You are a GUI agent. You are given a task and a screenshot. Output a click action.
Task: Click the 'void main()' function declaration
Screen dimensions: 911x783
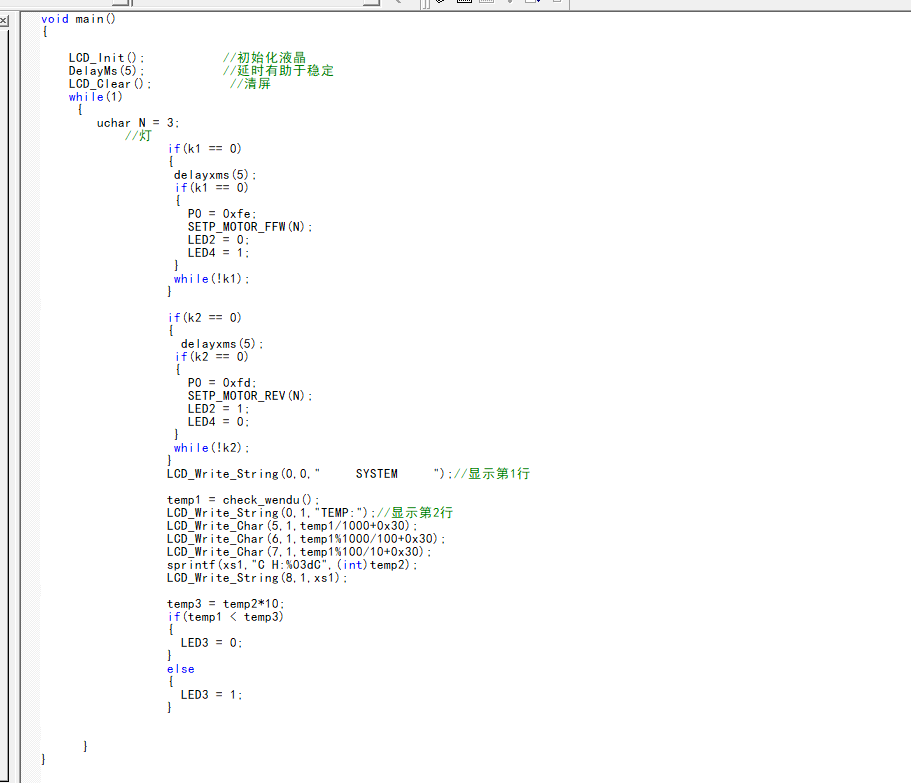(x=78, y=19)
